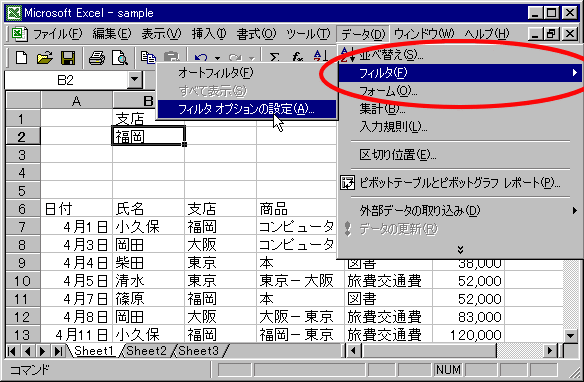Open the ツール(T) menu
The width and height of the screenshot is (584, 382).
(x=308, y=34)
